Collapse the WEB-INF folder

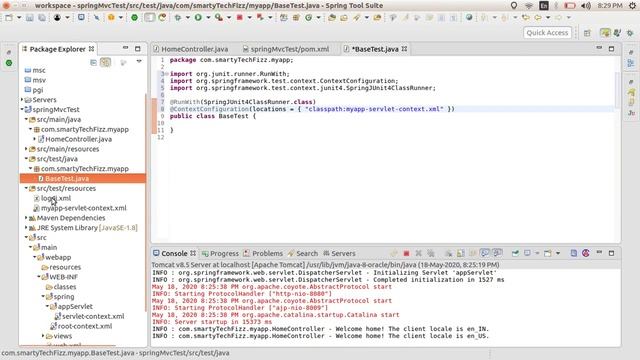pos(39,277)
